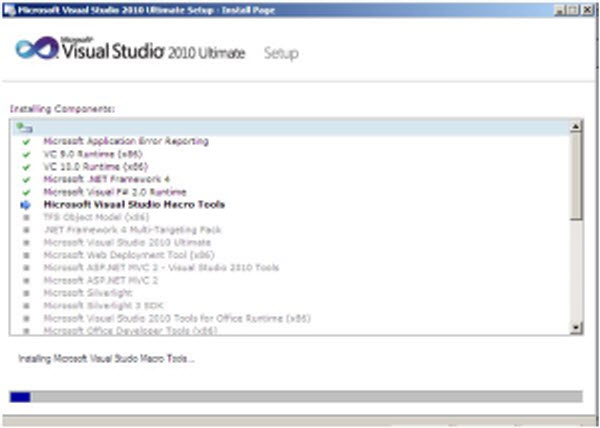Click green checkmark beside VC 9.0 Runtime (x86)

26,155
